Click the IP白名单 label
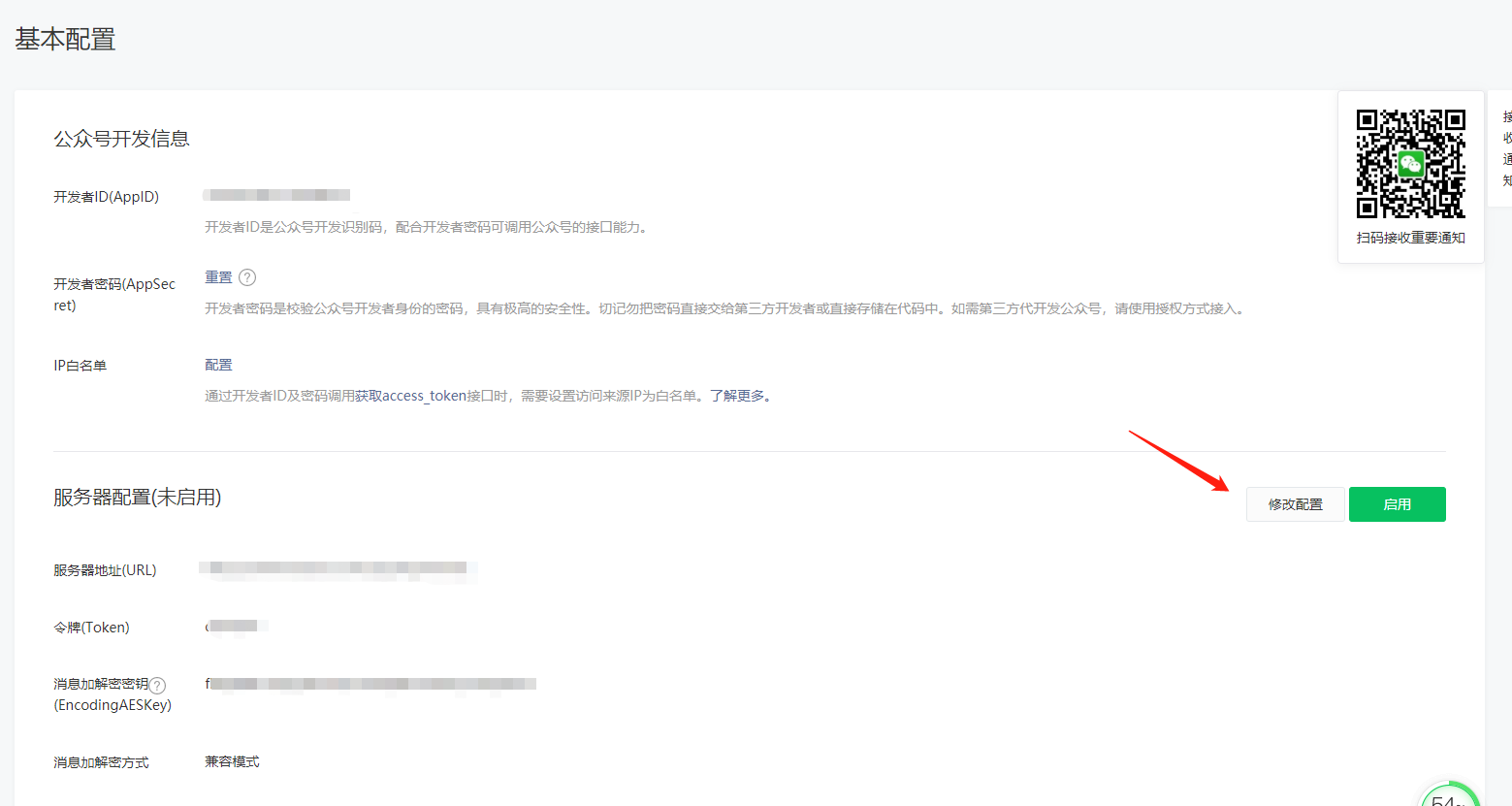The height and width of the screenshot is (806, 1512). click(x=80, y=366)
